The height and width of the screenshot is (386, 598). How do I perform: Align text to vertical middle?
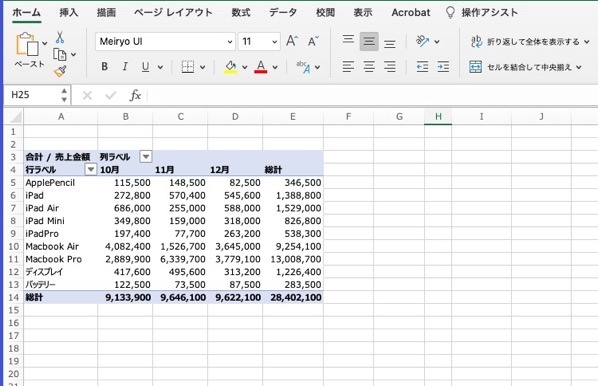tap(369, 41)
